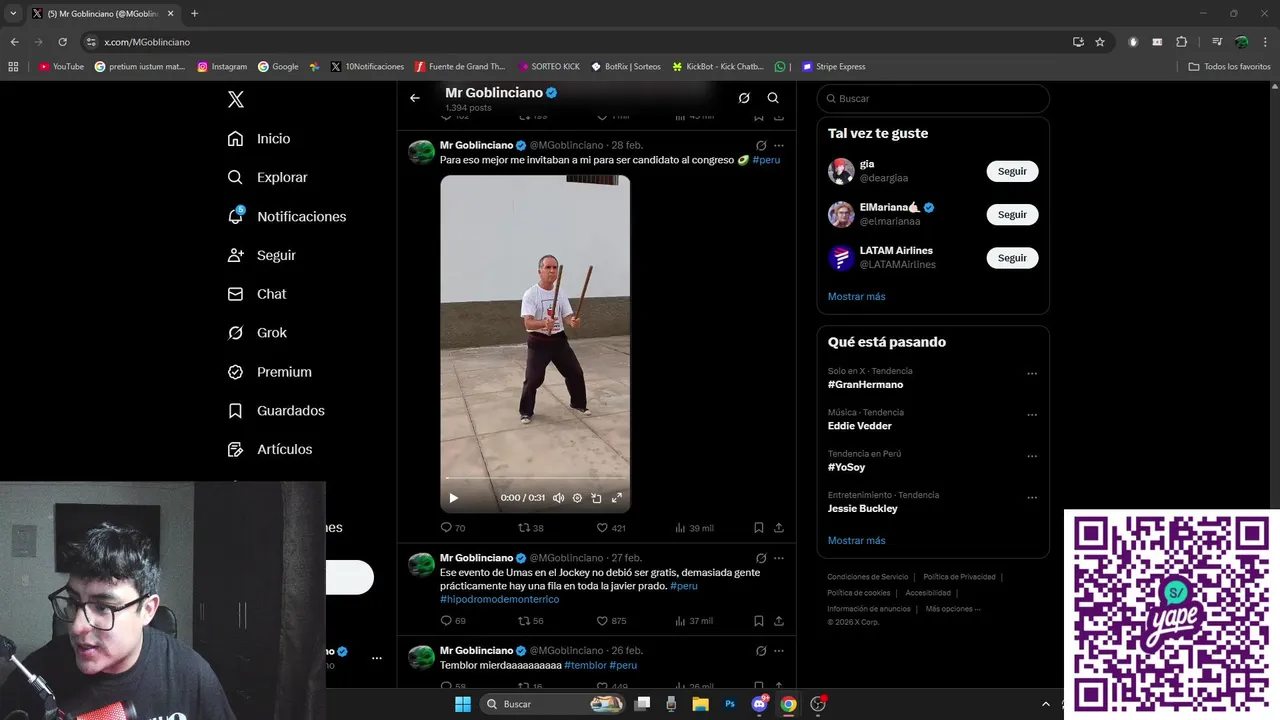Viewport: 1280px width, 720px height.
Task: Open Seguir in the sidebar
Action: coord(261,255)
